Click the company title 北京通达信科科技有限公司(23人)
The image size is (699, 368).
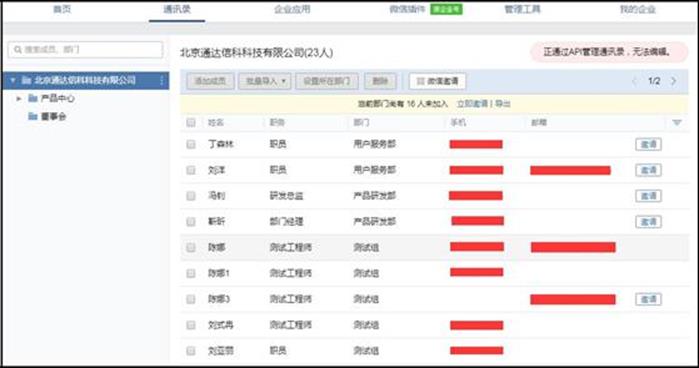point(256,53)
